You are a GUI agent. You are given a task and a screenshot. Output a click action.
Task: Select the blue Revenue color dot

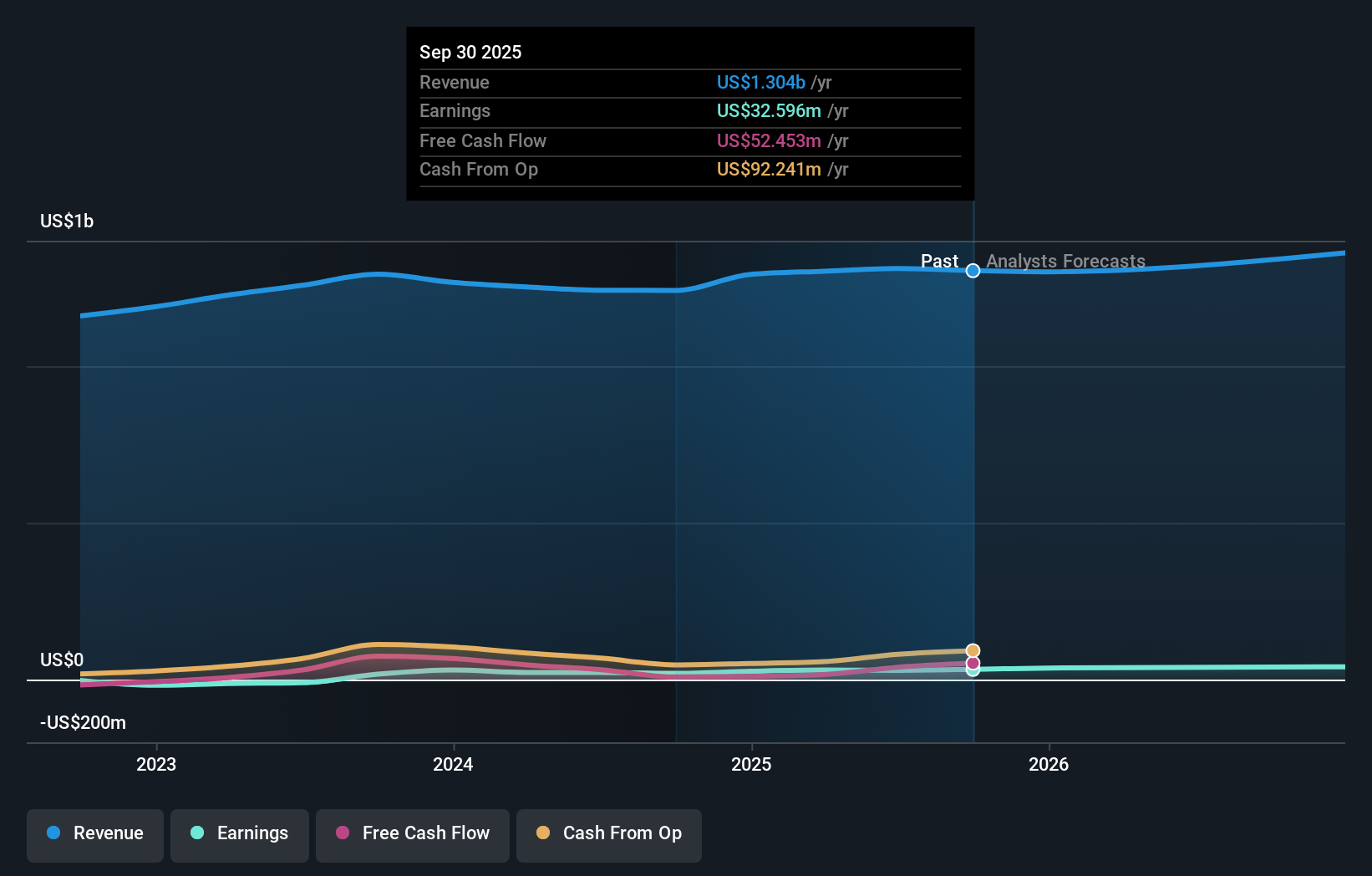[53, 833]
